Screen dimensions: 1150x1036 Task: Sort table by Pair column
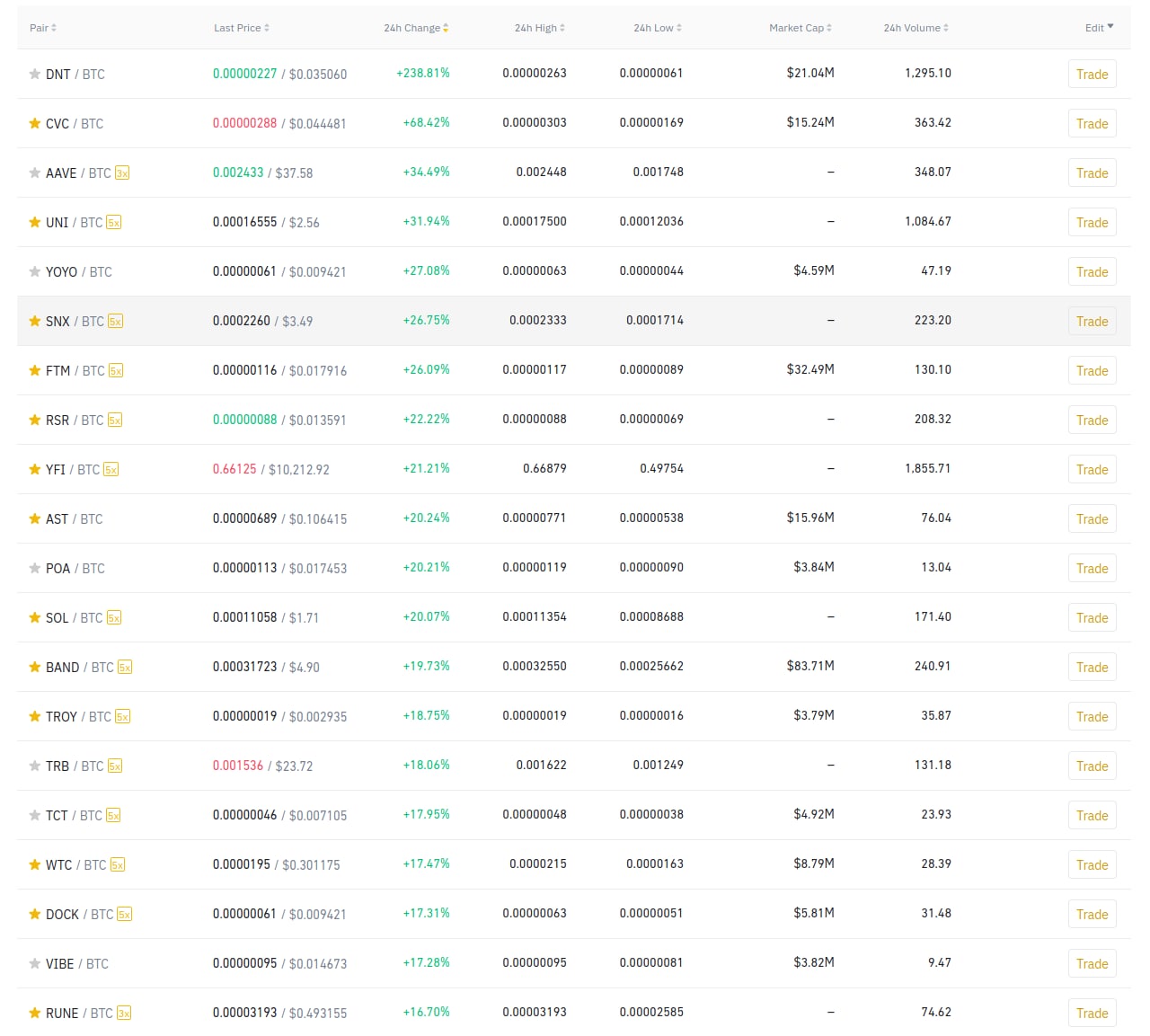(x=43, y=28)
